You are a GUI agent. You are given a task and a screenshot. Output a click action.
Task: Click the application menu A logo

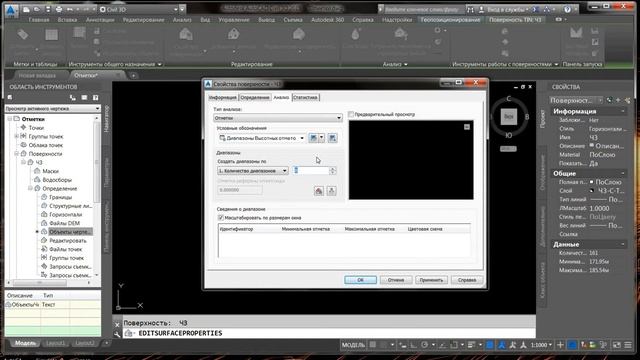click(11, 10)
